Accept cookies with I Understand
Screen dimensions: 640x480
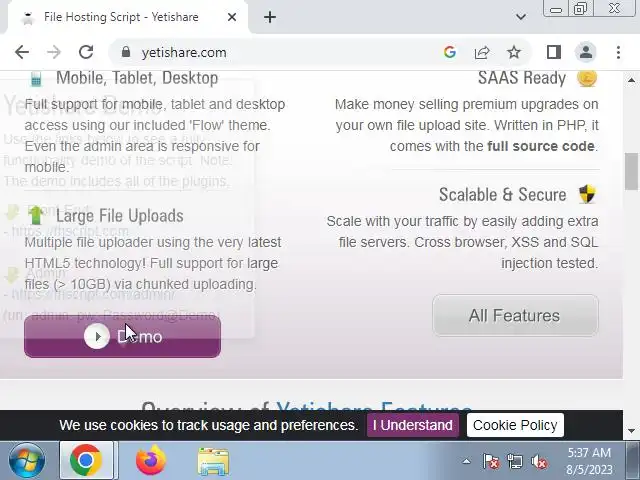pos(413,425)
